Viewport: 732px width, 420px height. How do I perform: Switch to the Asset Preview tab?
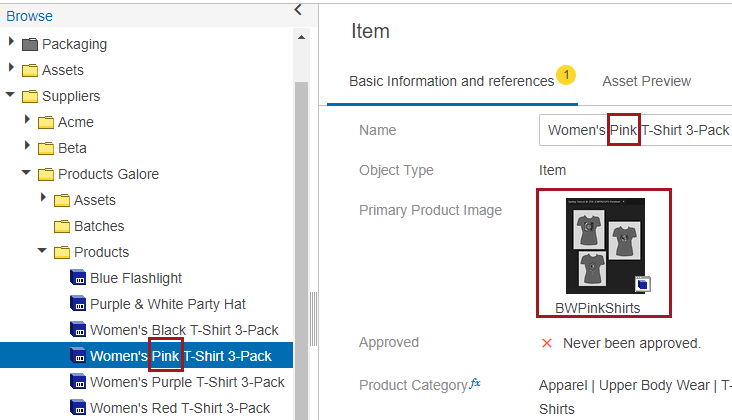pyautogui.click(x=646, y=81)
